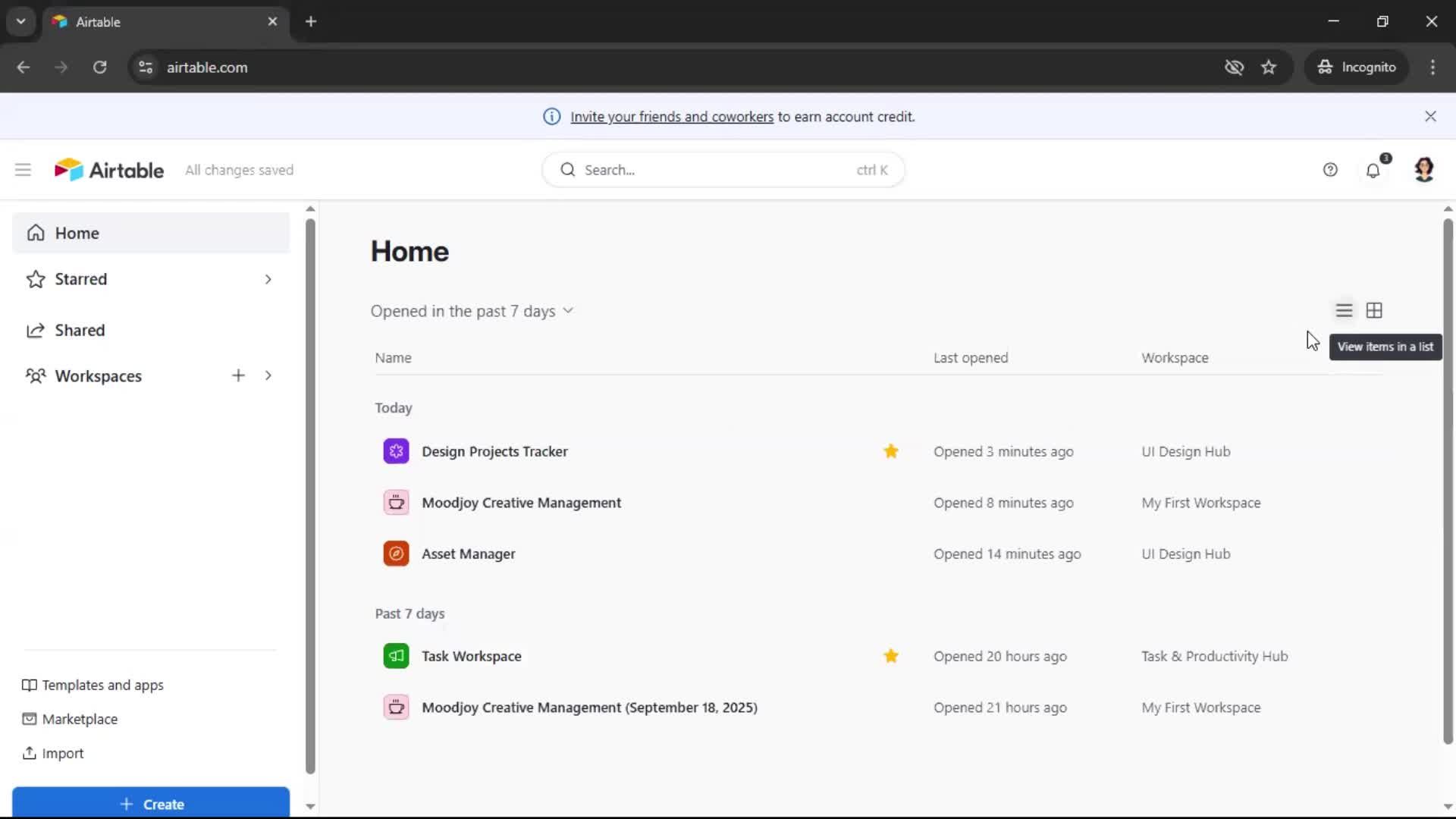This screenshot has width=1456, height=819.
Task: Open Marketplace link
Action: [70, 720]
